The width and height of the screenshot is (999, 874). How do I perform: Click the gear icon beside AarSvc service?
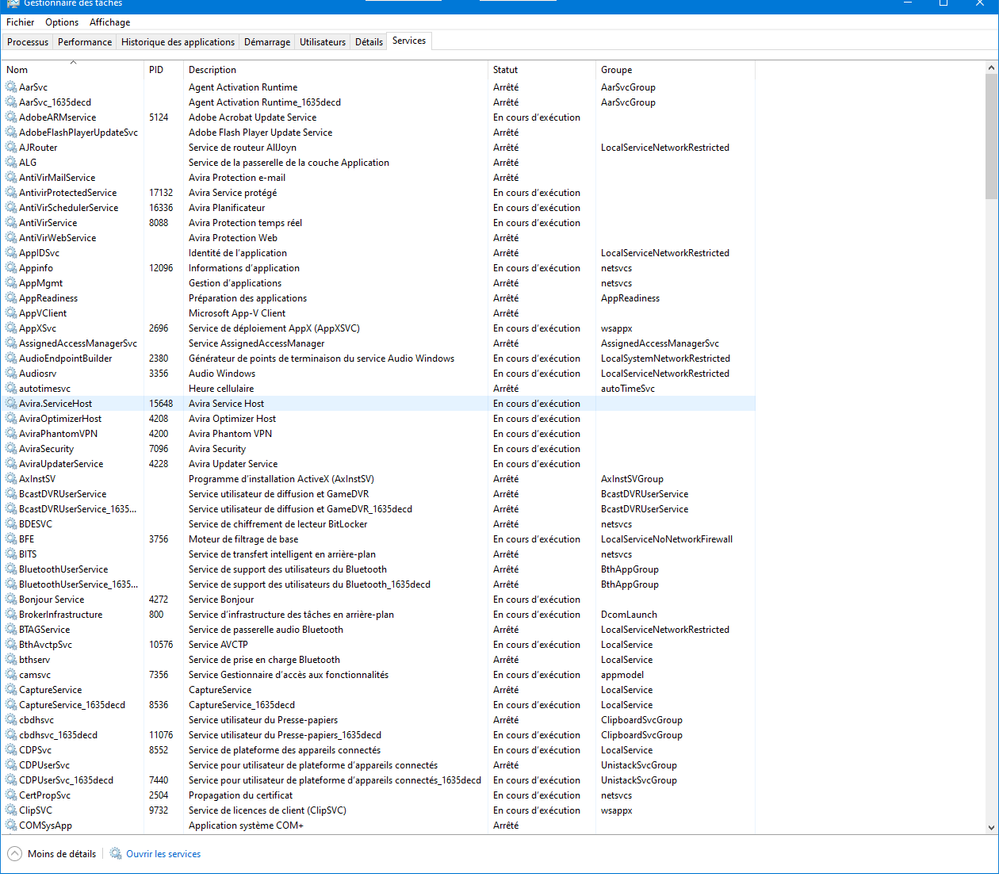(11, 87)
